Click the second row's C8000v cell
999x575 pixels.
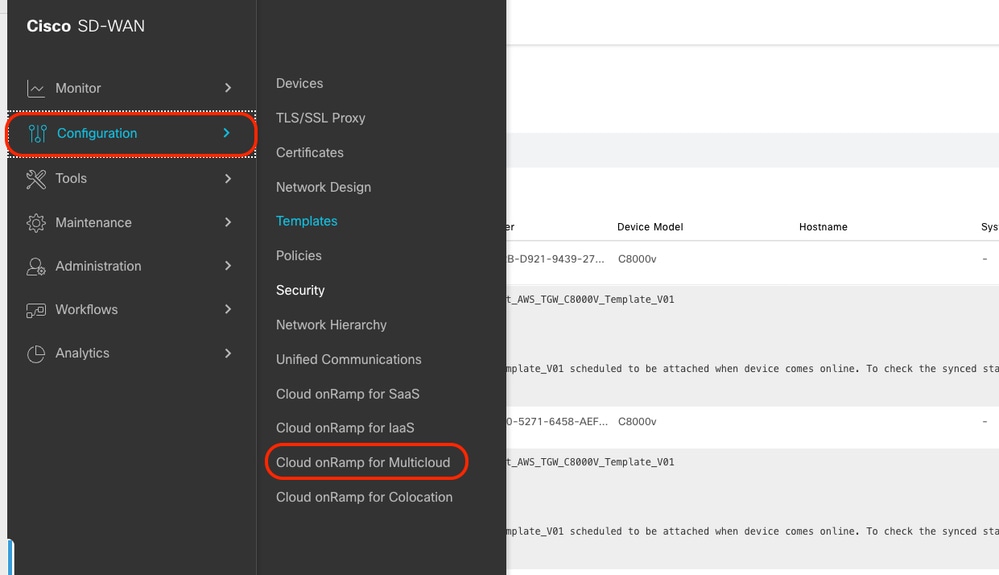click(637, 422)
